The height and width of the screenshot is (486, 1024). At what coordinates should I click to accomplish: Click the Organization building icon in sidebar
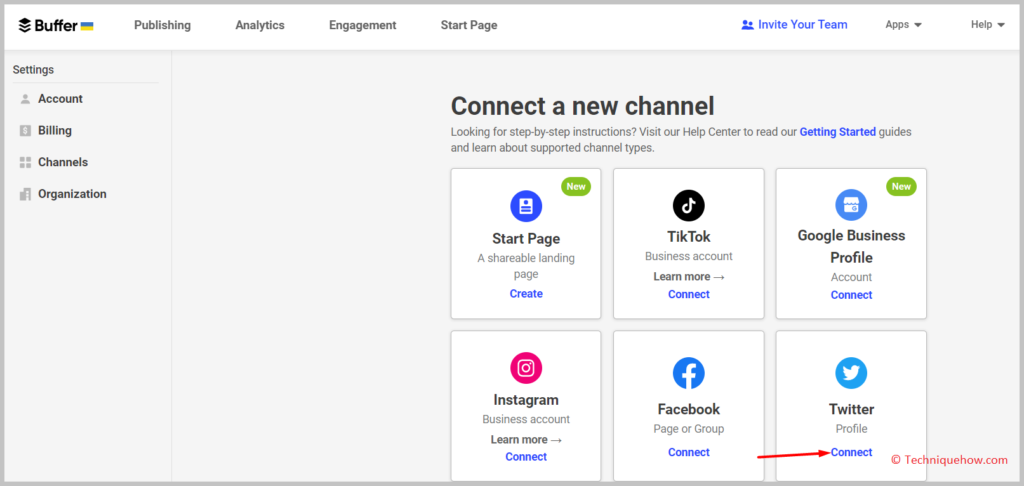tap(25, 194)
